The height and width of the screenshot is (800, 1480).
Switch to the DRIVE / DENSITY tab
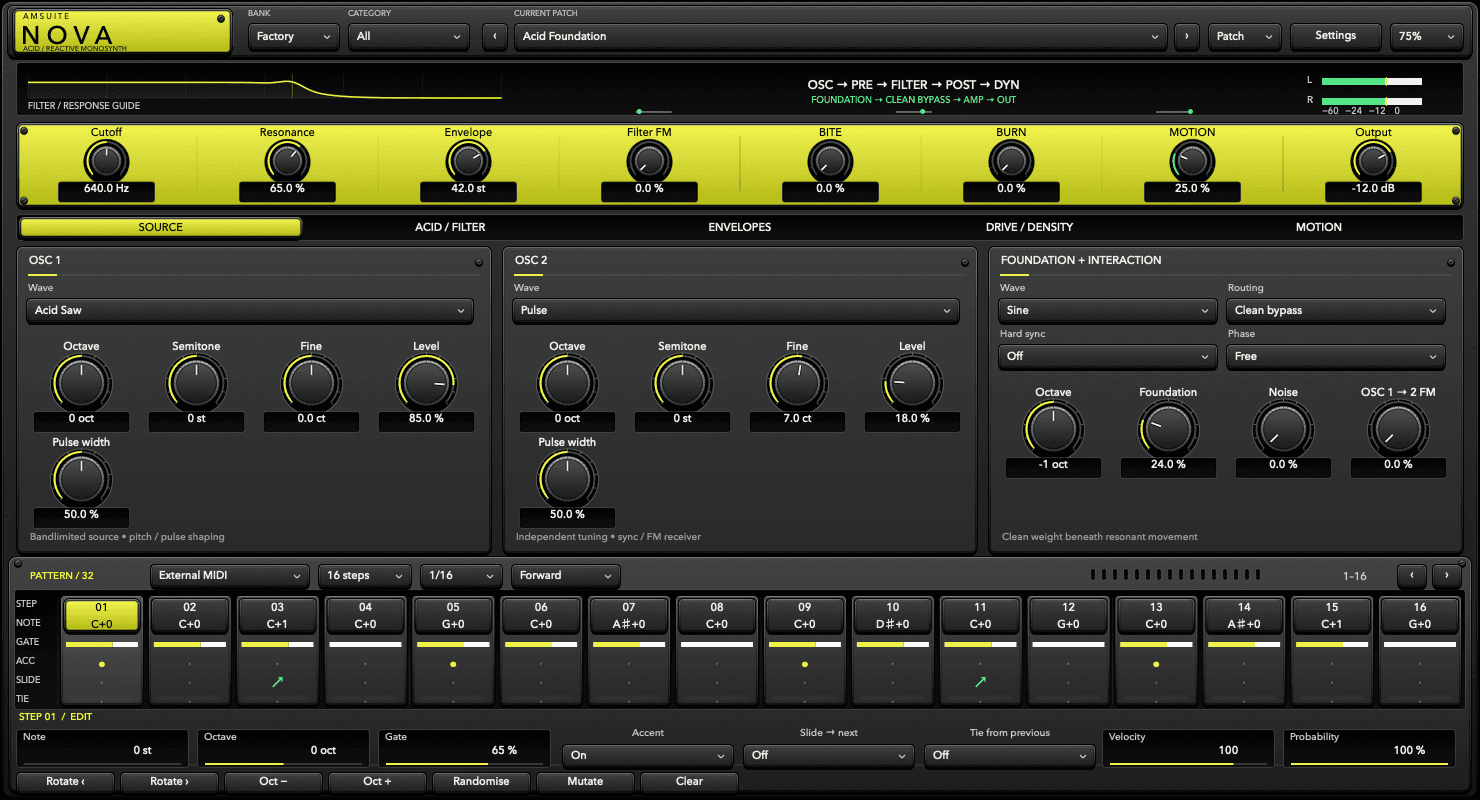pyautogui.click(x=1029, y=227)
